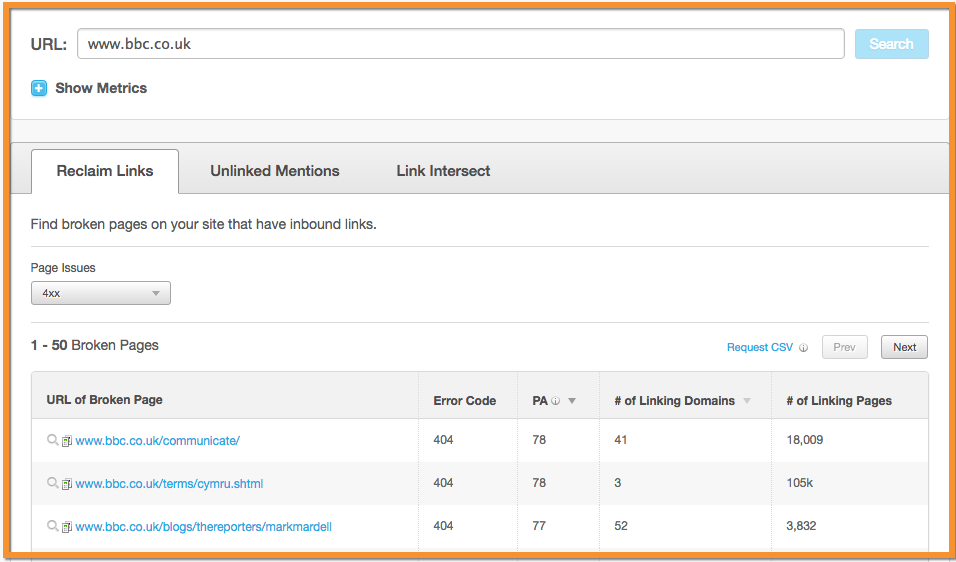Click the magnifier icon beside the cymru.shtml URL
The height and width of the screenshot is (562, 956).
coord(53,483)
